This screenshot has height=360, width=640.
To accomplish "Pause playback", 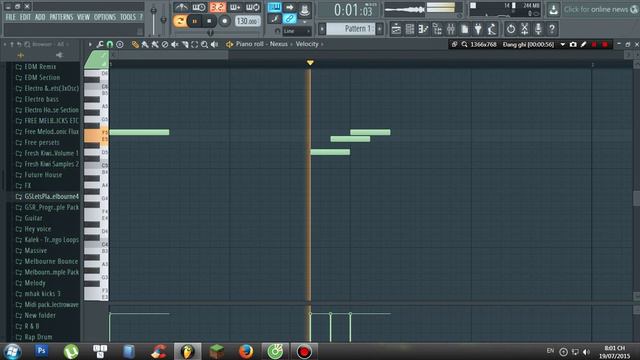I will [x=195, y=21].
